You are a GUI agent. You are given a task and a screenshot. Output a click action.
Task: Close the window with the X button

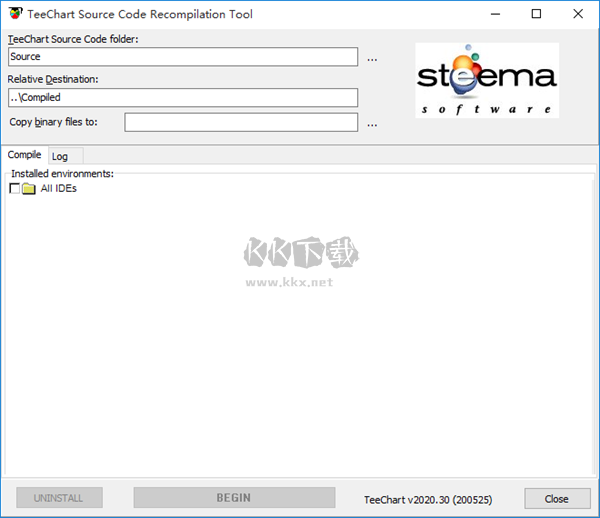[x=578, y=14]
